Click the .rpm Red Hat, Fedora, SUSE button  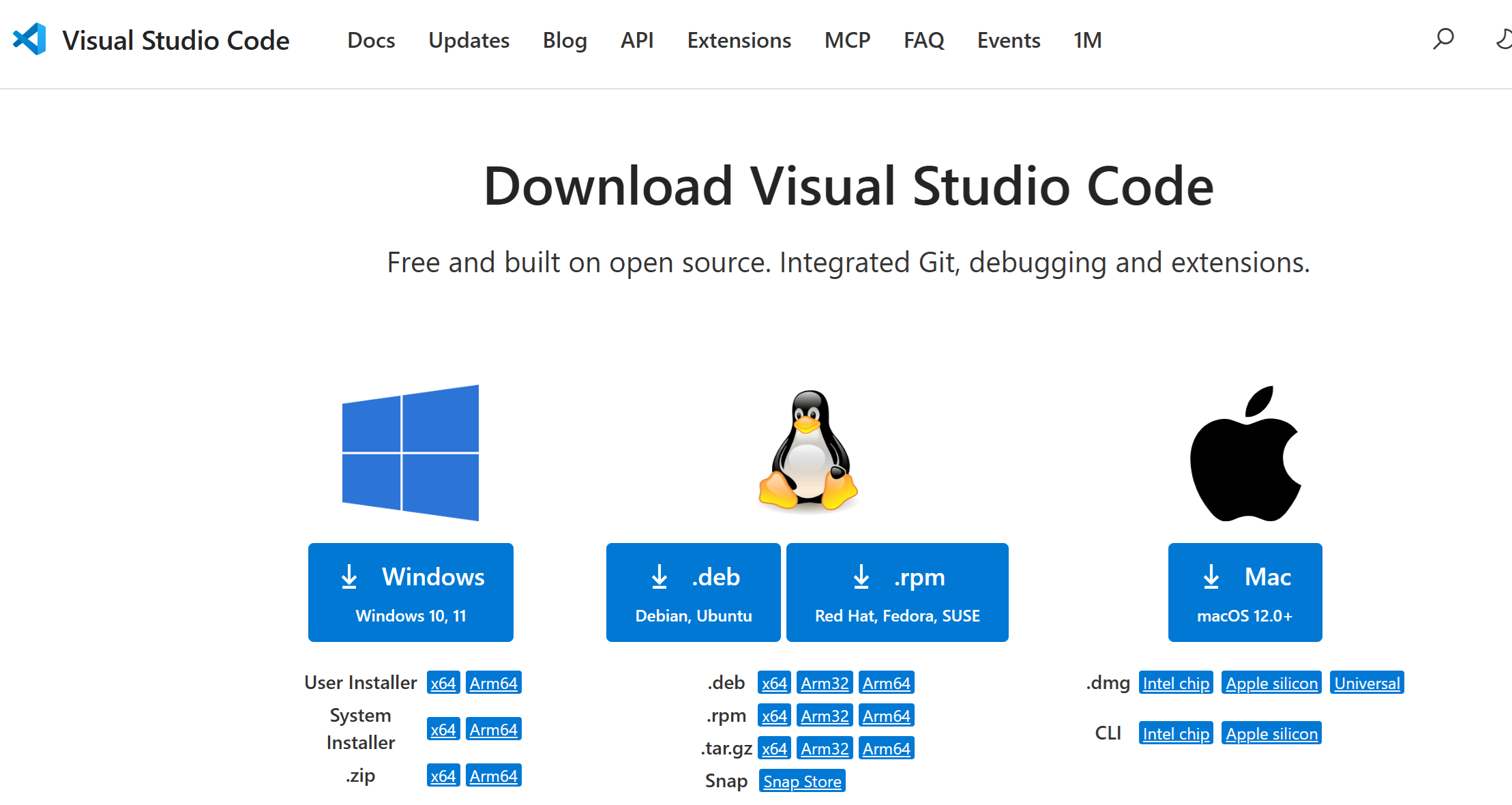898,592
